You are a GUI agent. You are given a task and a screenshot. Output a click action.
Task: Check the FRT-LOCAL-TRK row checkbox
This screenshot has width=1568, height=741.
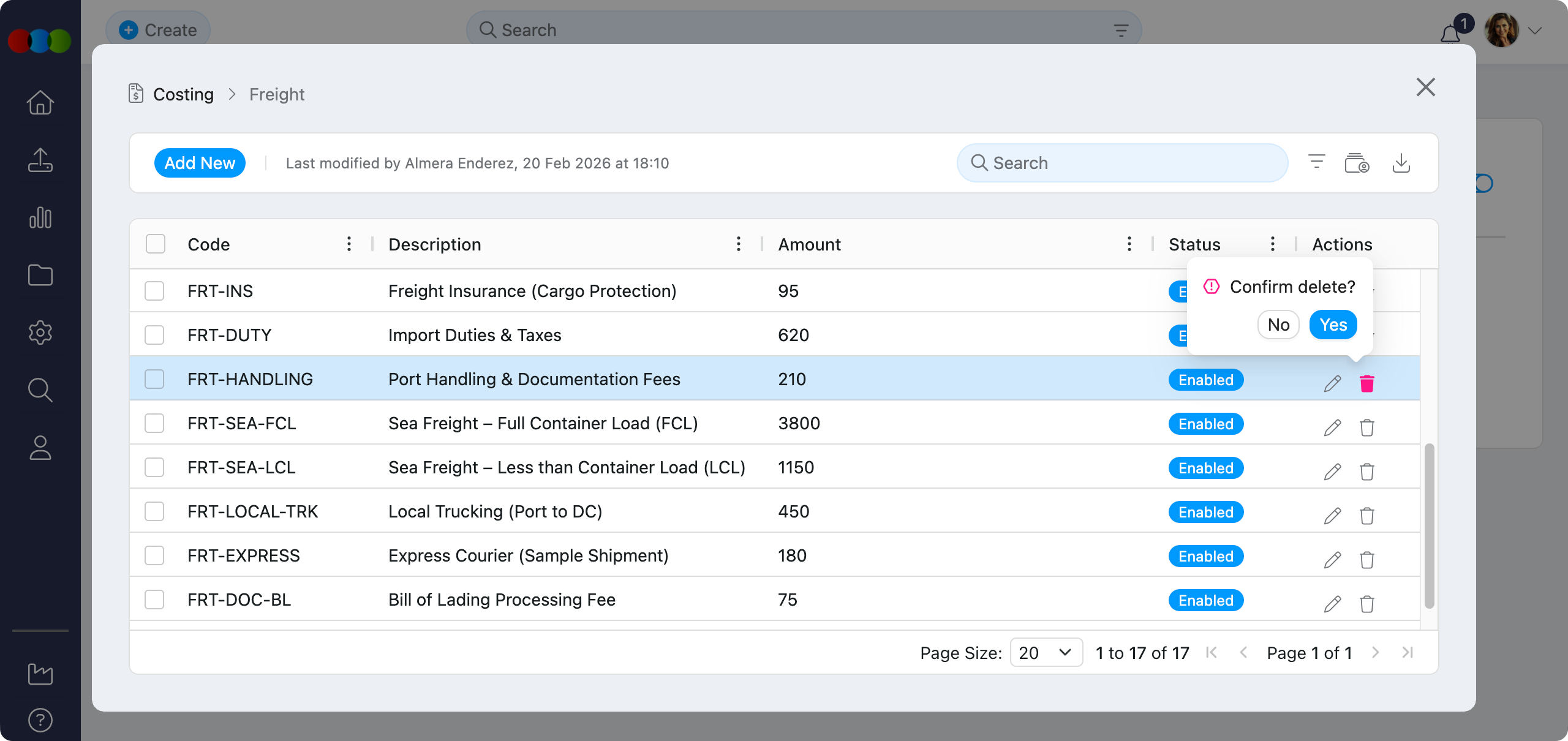click(154, 511)
